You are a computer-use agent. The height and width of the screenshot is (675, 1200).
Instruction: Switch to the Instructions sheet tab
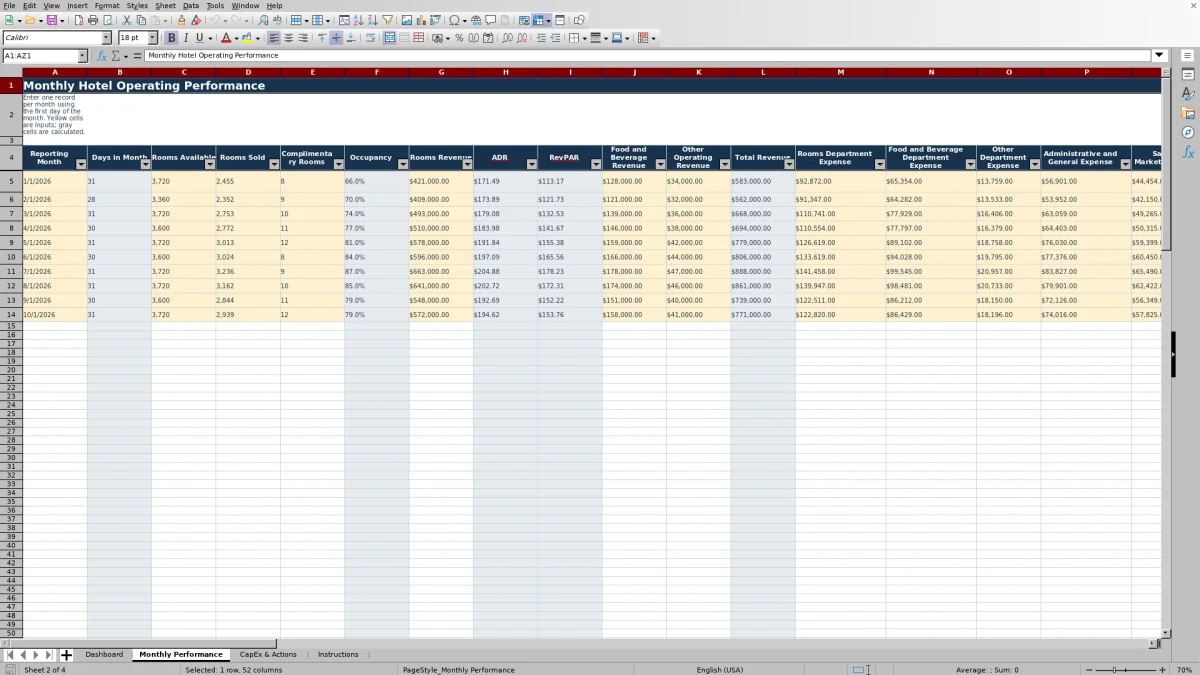coord(338,655)
